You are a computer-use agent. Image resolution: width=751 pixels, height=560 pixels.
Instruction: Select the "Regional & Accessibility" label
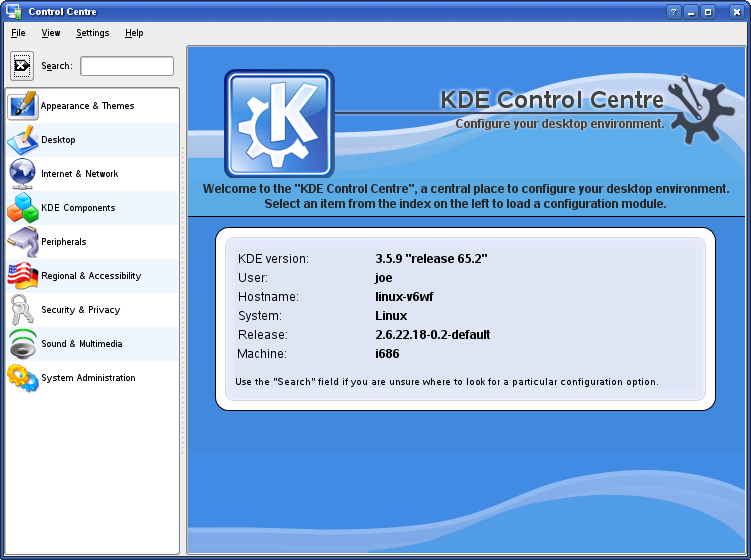click(x=91, y=276)
